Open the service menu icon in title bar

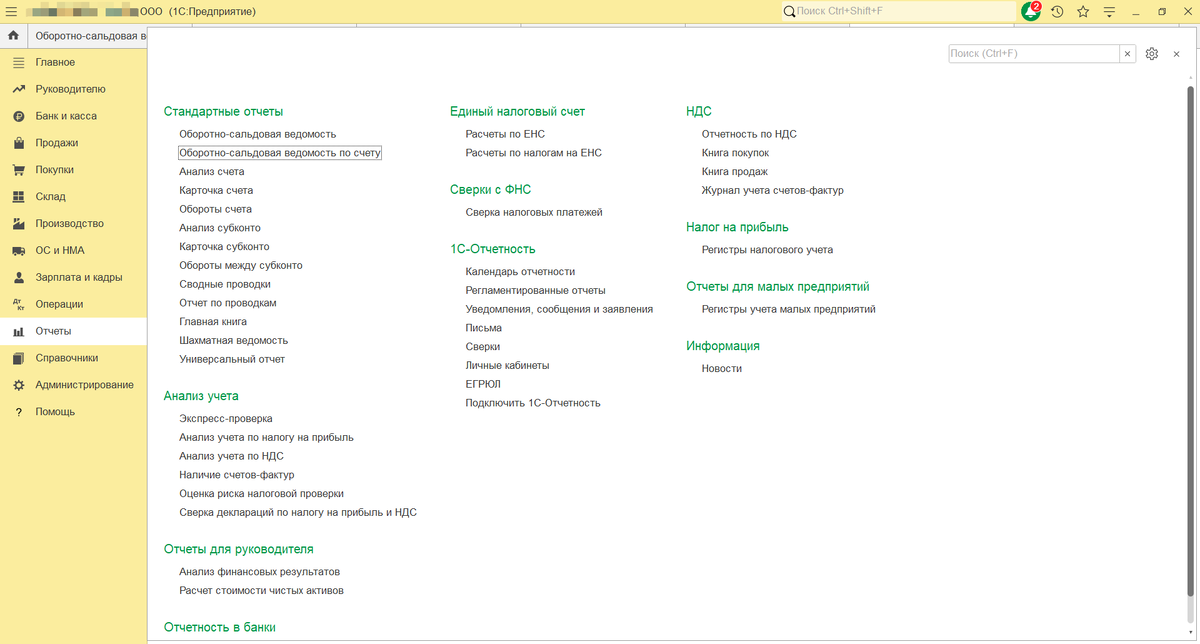(1110, 11)
